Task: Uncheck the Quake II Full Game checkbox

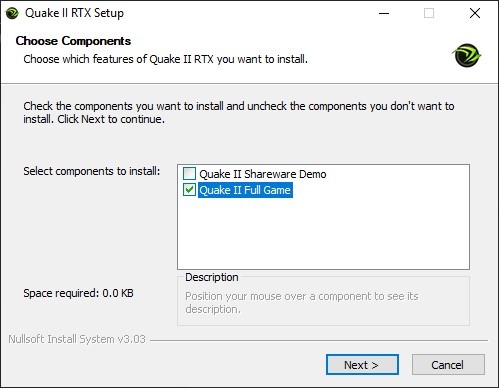Action: click(x=189, y=190)
